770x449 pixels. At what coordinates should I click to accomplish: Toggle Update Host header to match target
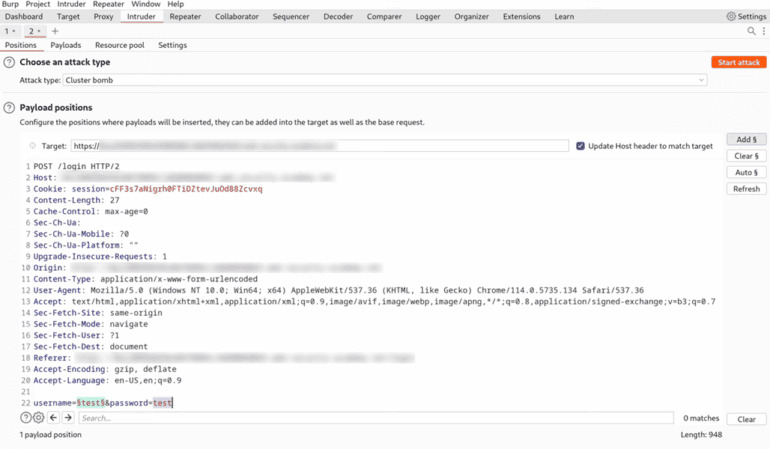click(x=580, y=146)
